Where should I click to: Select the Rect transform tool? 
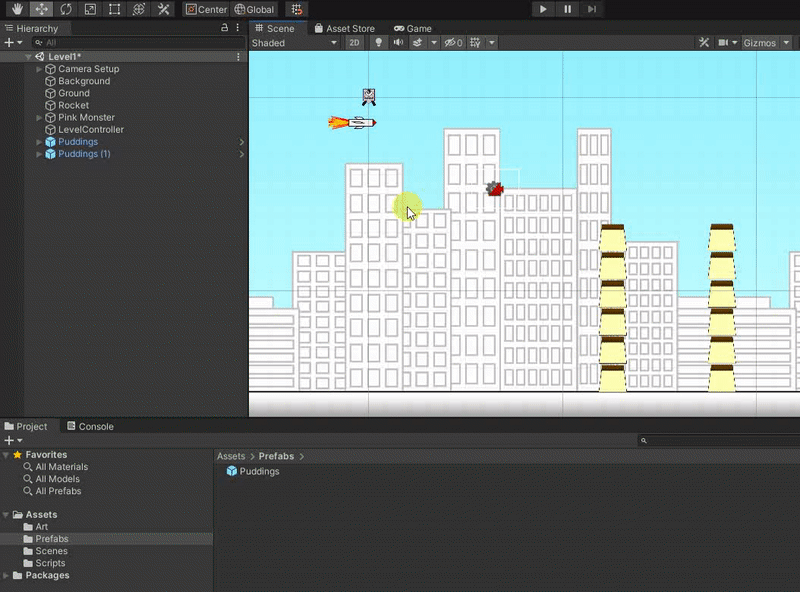(x=115, y=9)
